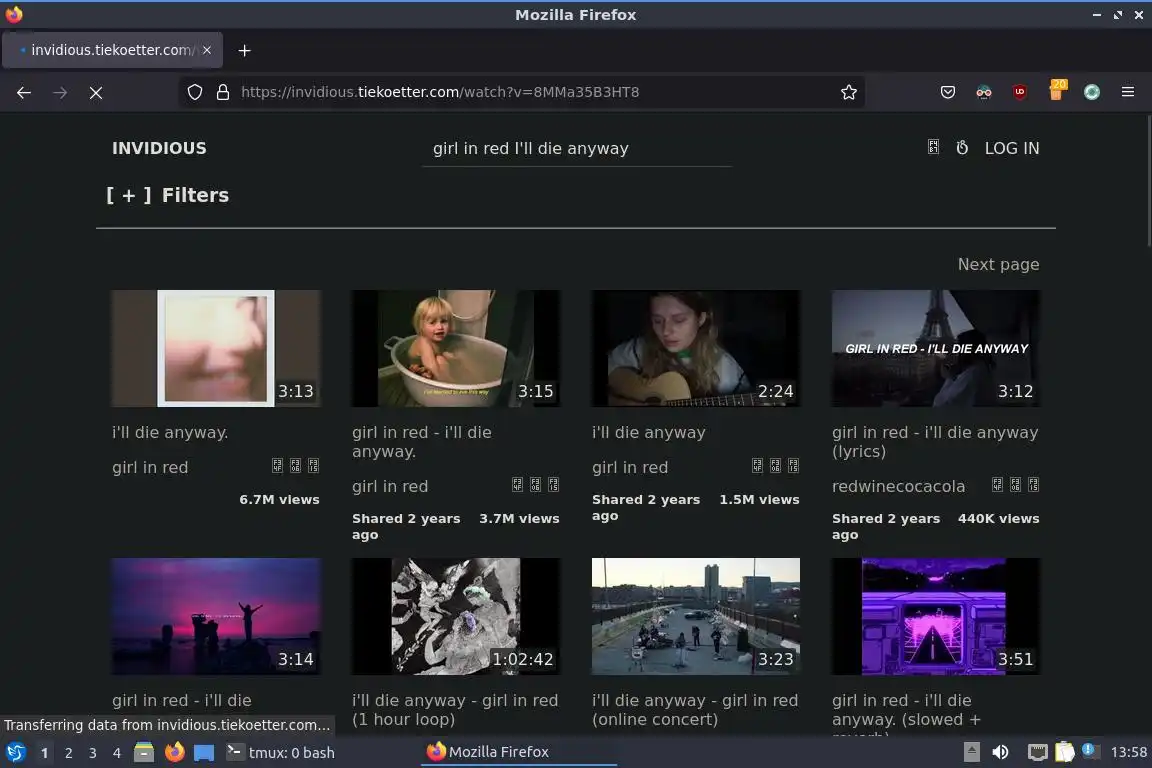Open clipboard manager tray icon
Screen dimensions: 1152x768
[1065, 752]
